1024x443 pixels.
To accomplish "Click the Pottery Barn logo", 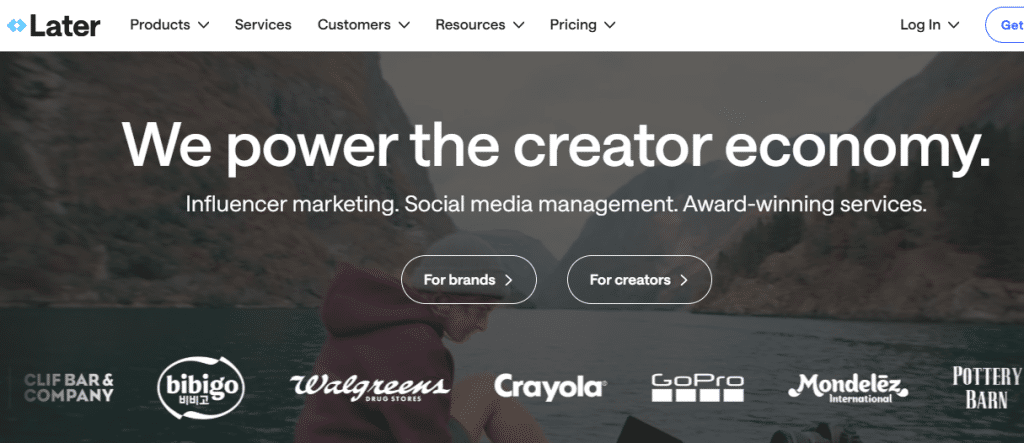I will [x=986, y=387].
